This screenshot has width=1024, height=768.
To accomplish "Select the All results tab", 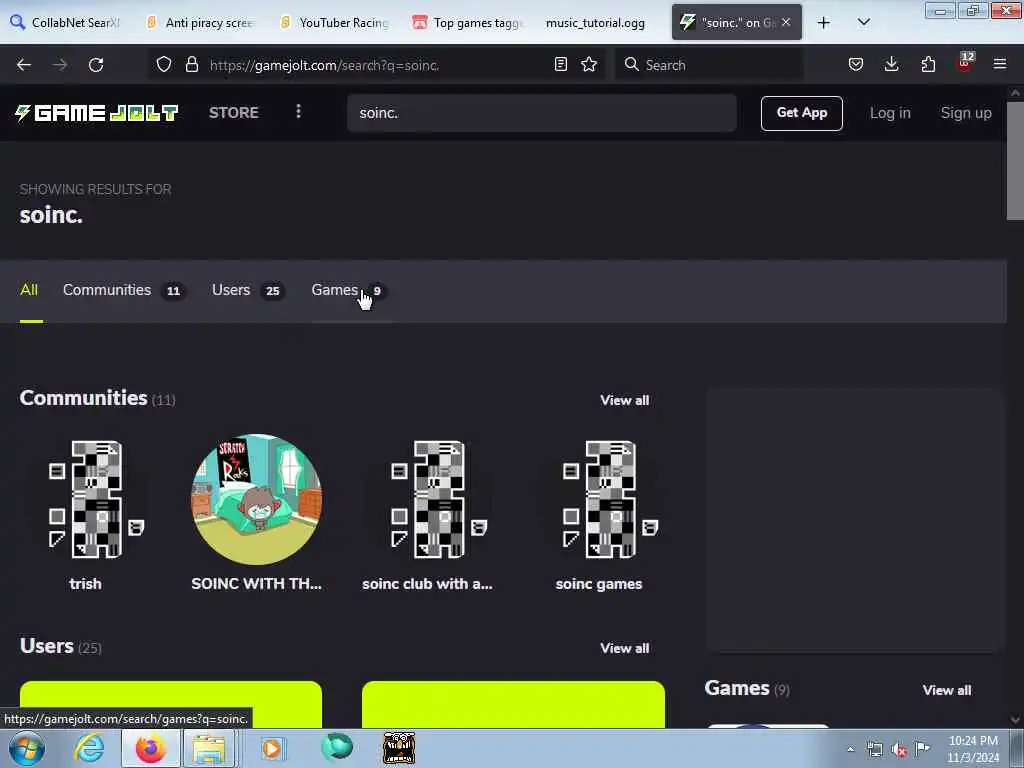I will coord(29,290).
